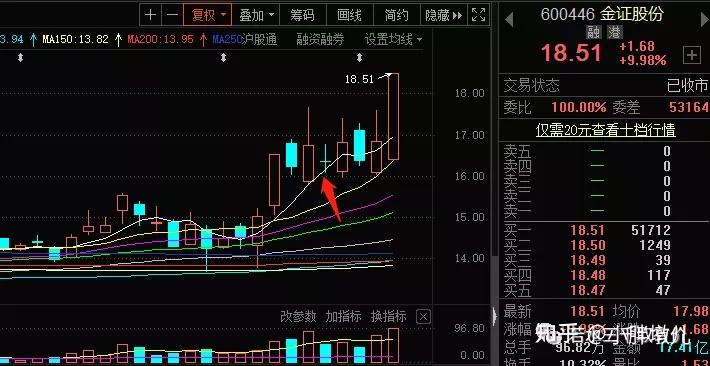Click 加指标 button
Image resolution: width=710 pixels, height=366 pixels.
343,316
